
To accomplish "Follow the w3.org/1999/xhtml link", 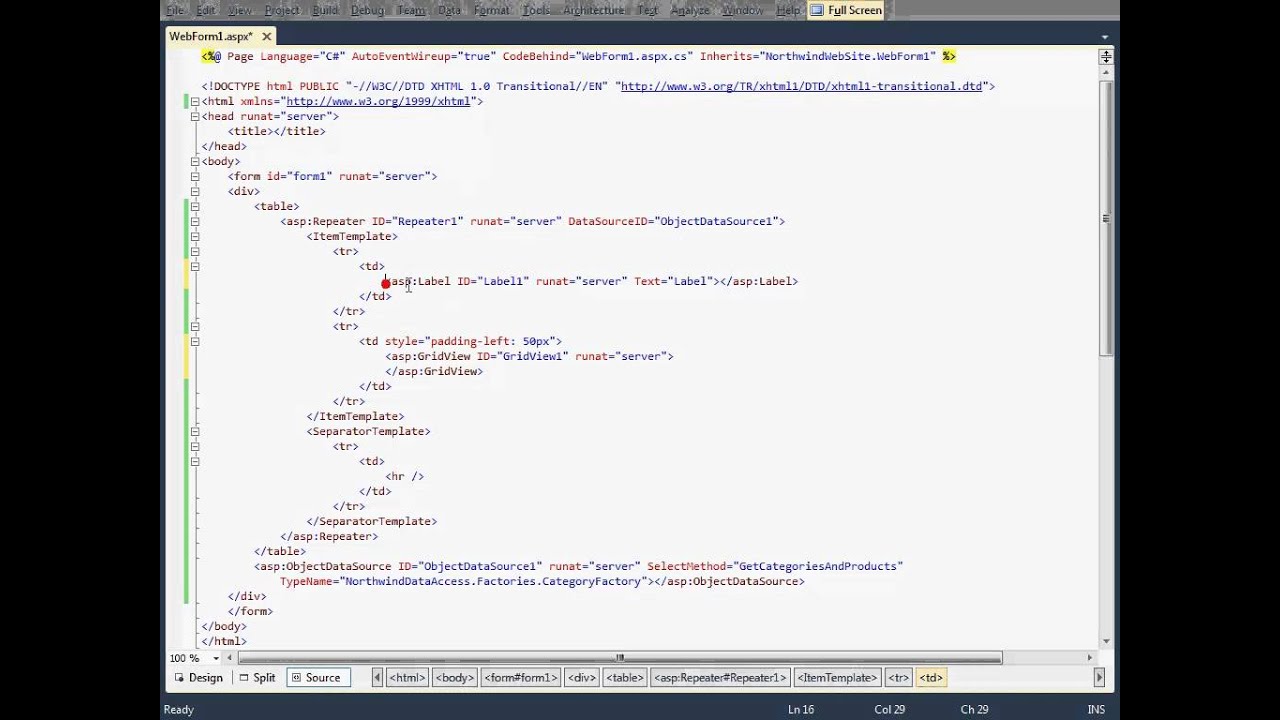I will tap(378, 101).
